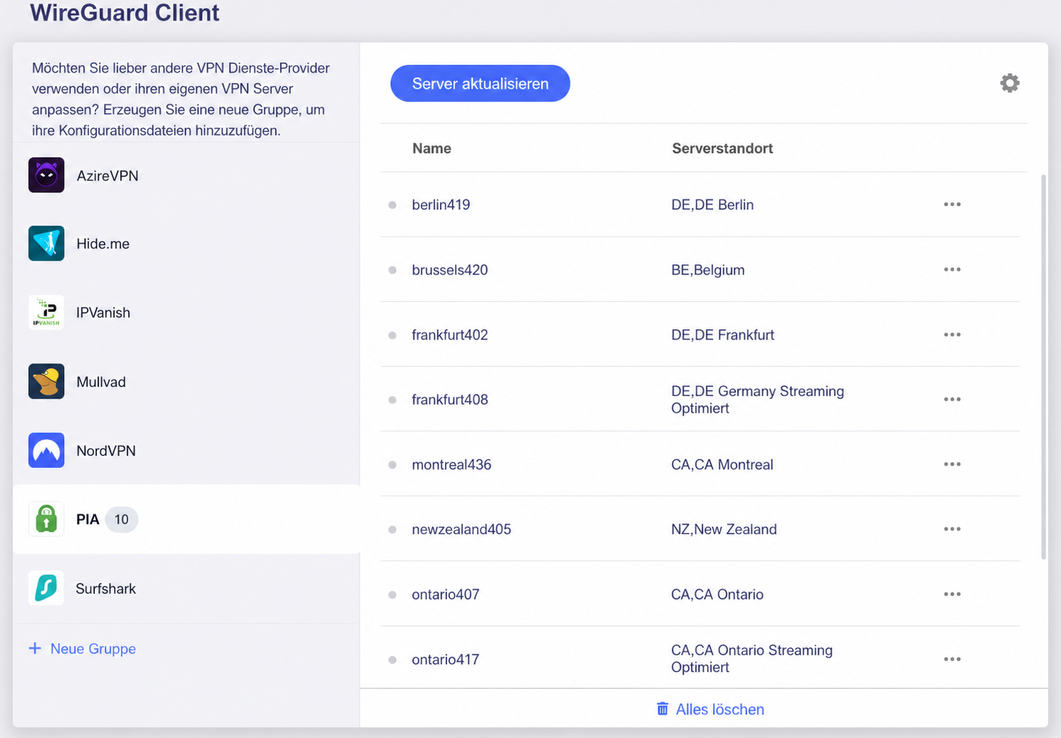Click the status dot of frankfurt402

point(392,335)
